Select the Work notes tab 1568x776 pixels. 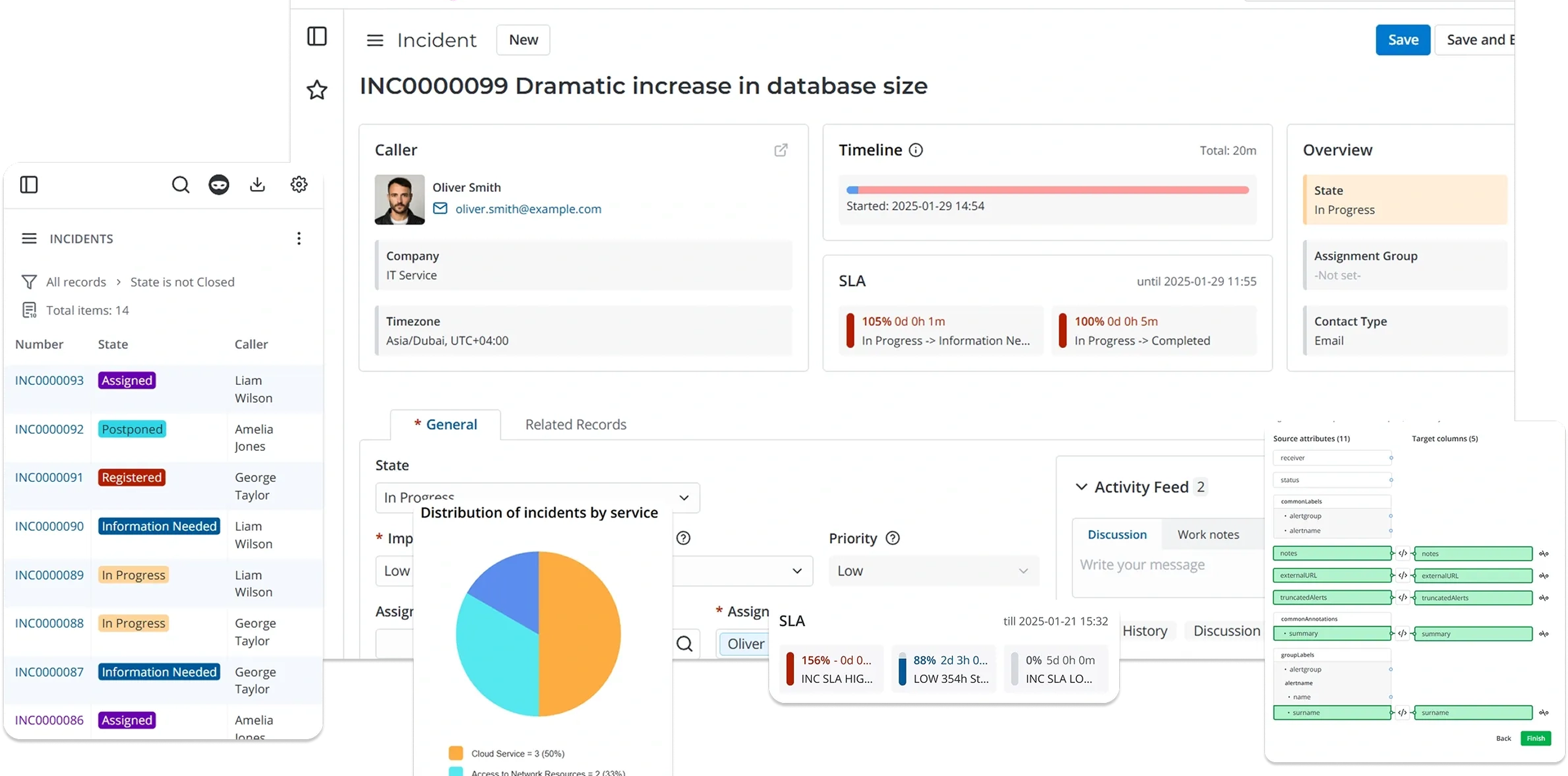click(x=1208, y=534)
